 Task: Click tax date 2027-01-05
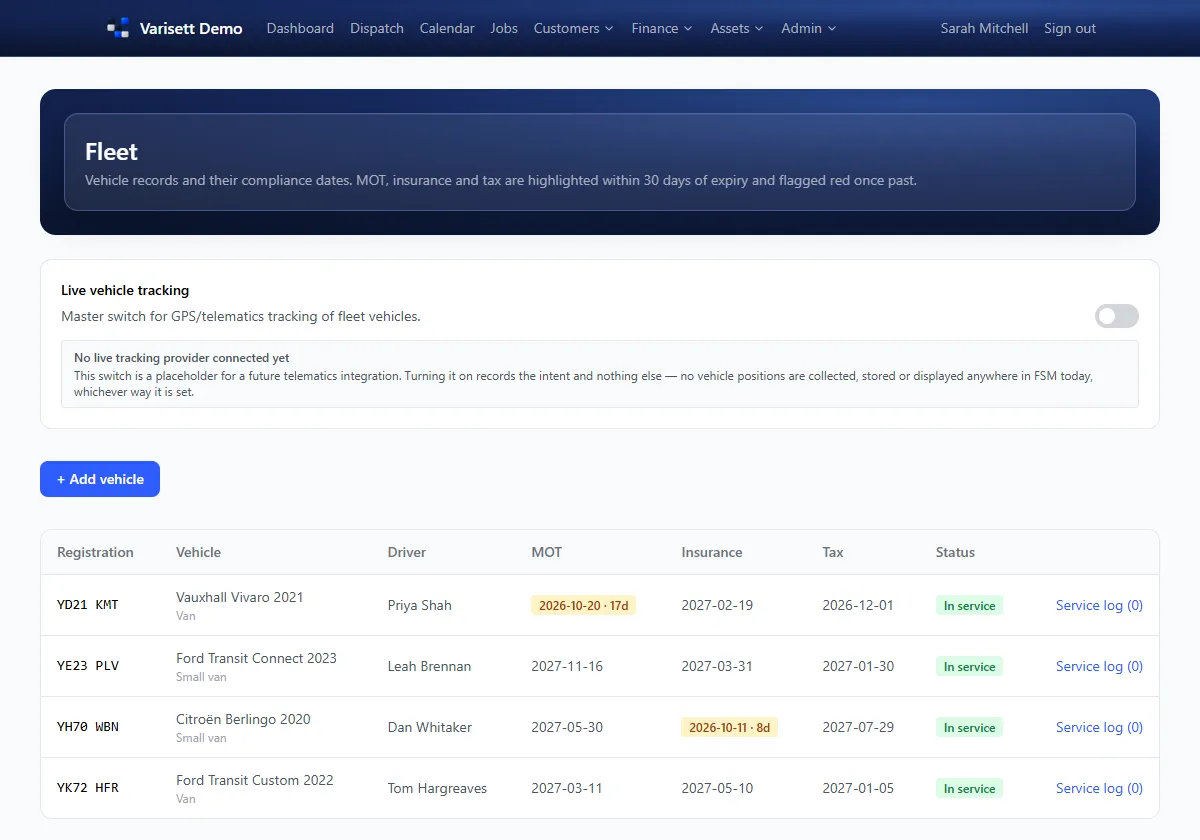point(858,788)
